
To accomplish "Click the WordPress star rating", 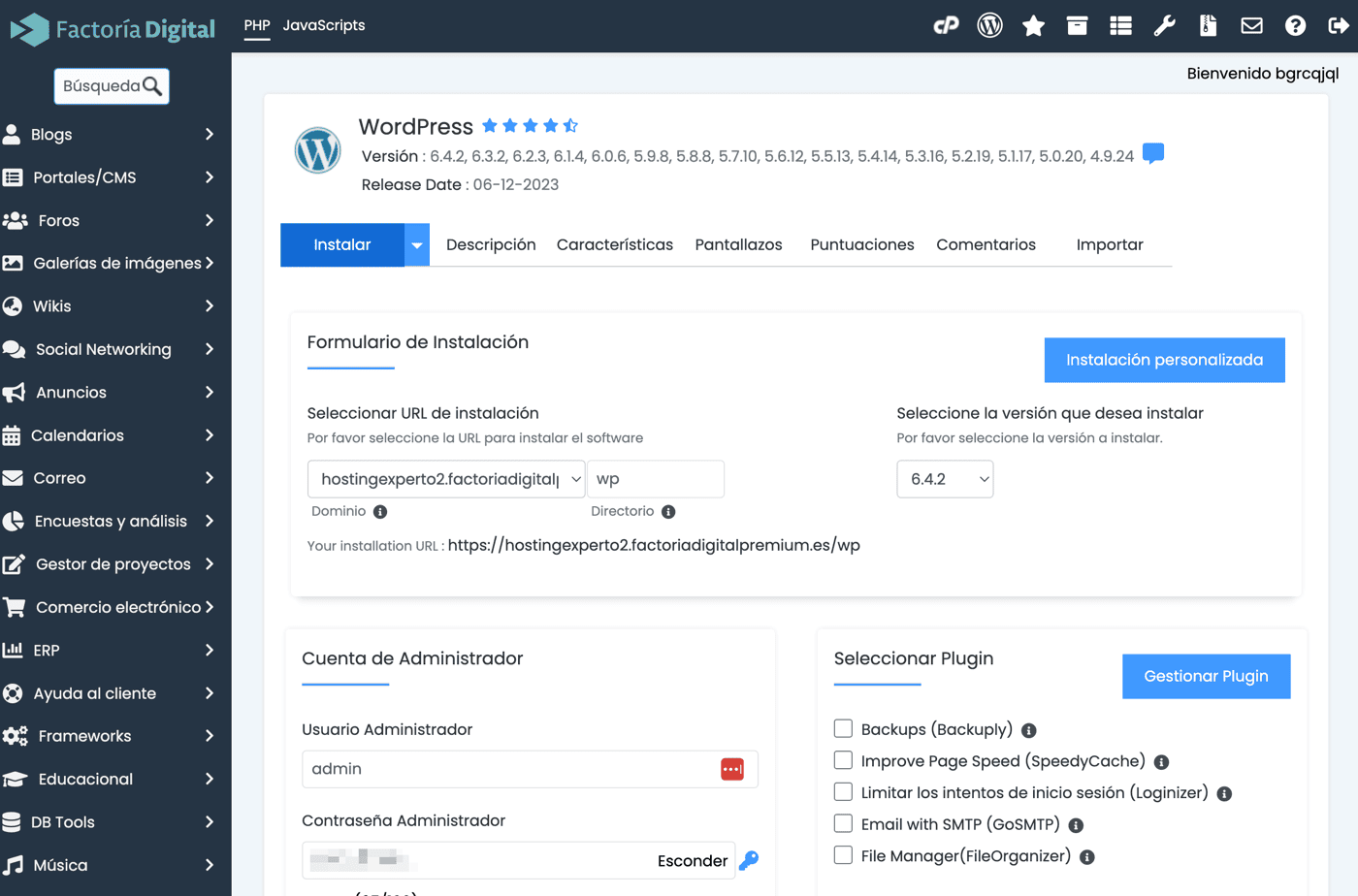I will 530,126.
